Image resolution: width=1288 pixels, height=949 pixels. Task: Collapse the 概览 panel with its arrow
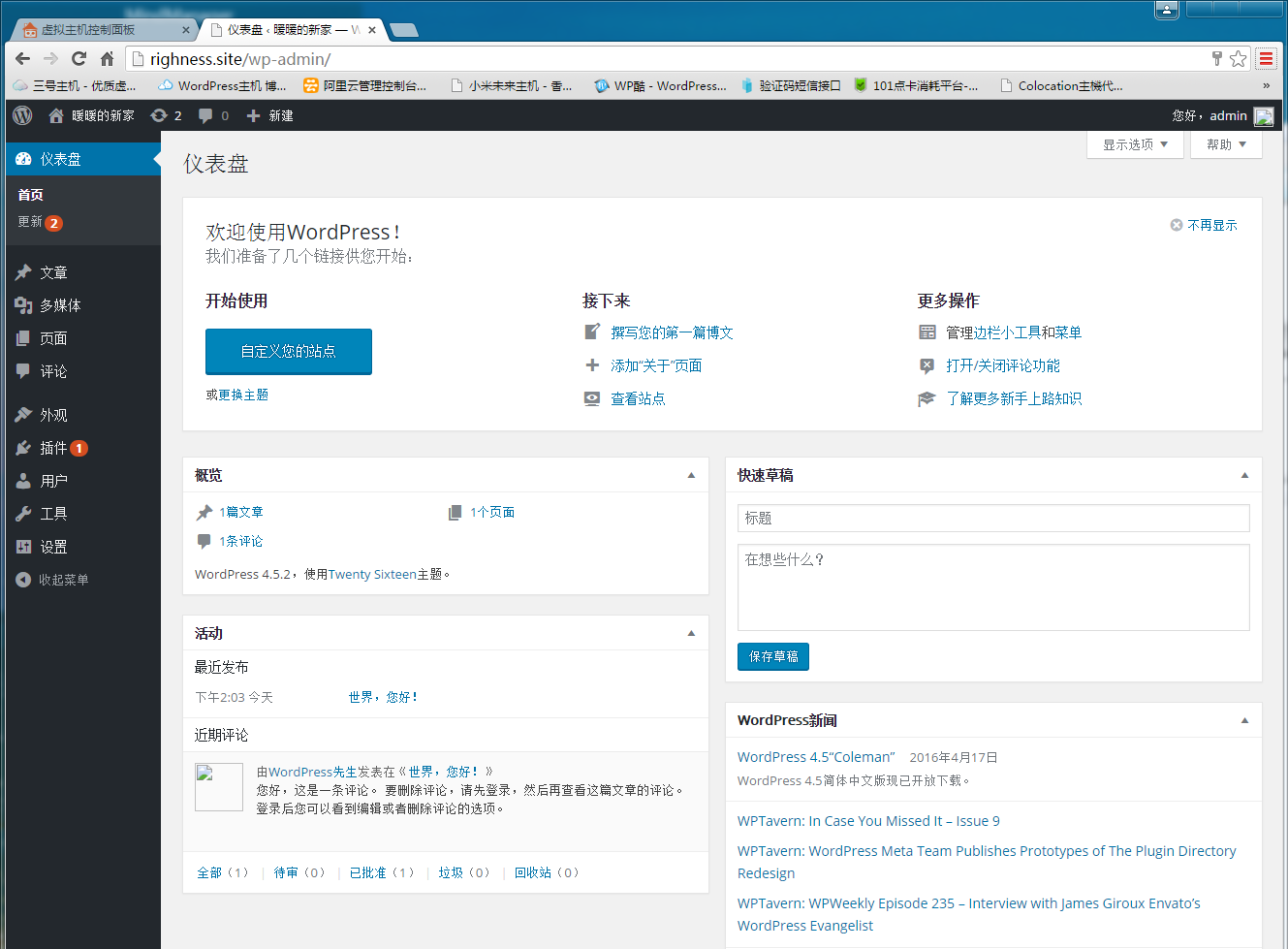[x=691, y=475]
